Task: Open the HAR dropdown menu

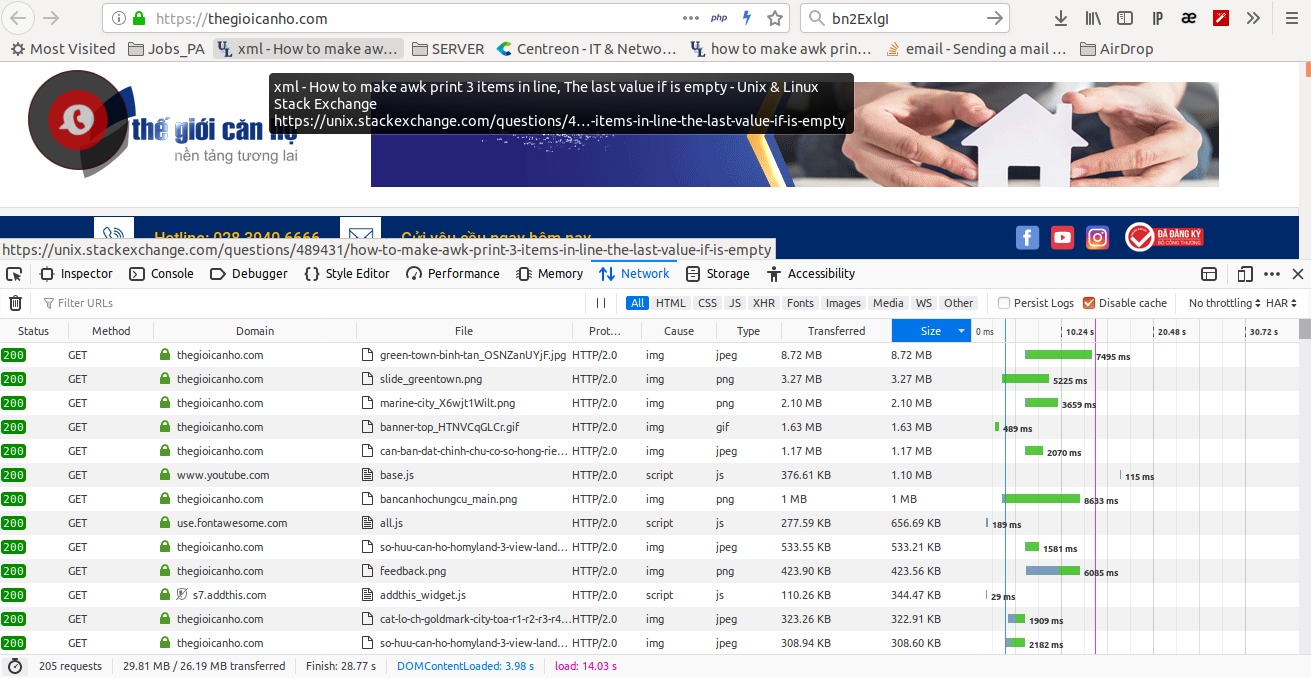Action: [x=1282, y=303]
